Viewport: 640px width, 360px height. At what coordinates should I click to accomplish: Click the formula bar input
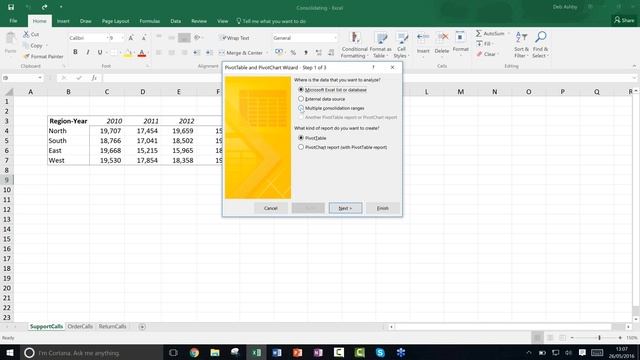click(367, 78)
